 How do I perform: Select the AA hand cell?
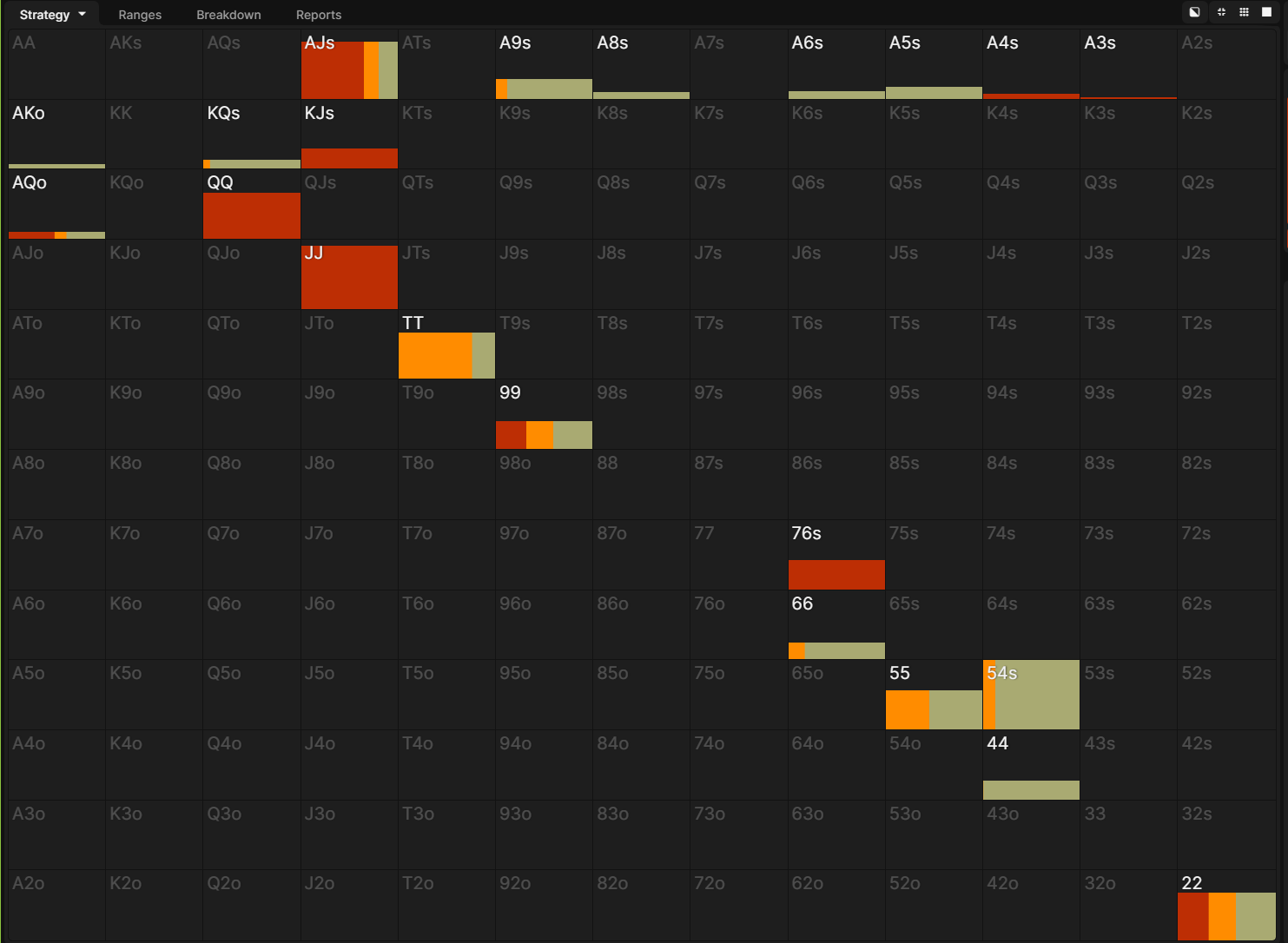[x=56, y=64]
